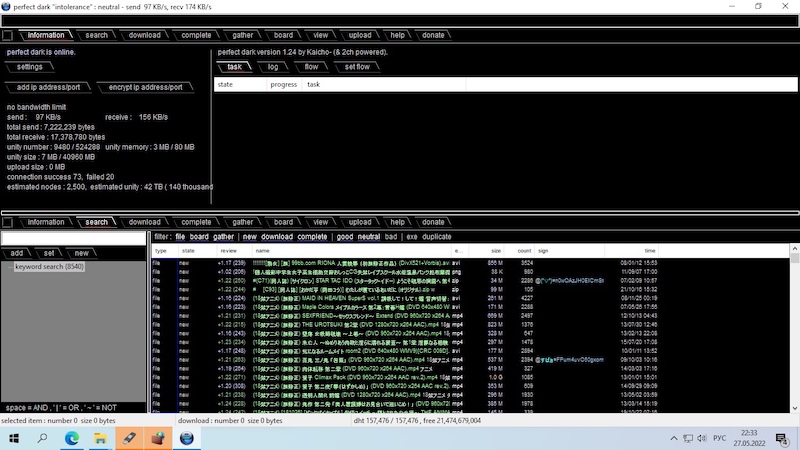The height and width of the screenshot is (450, 800).
Task: Toggle the 'bad' filter option
Action: [x=391, y=237]
